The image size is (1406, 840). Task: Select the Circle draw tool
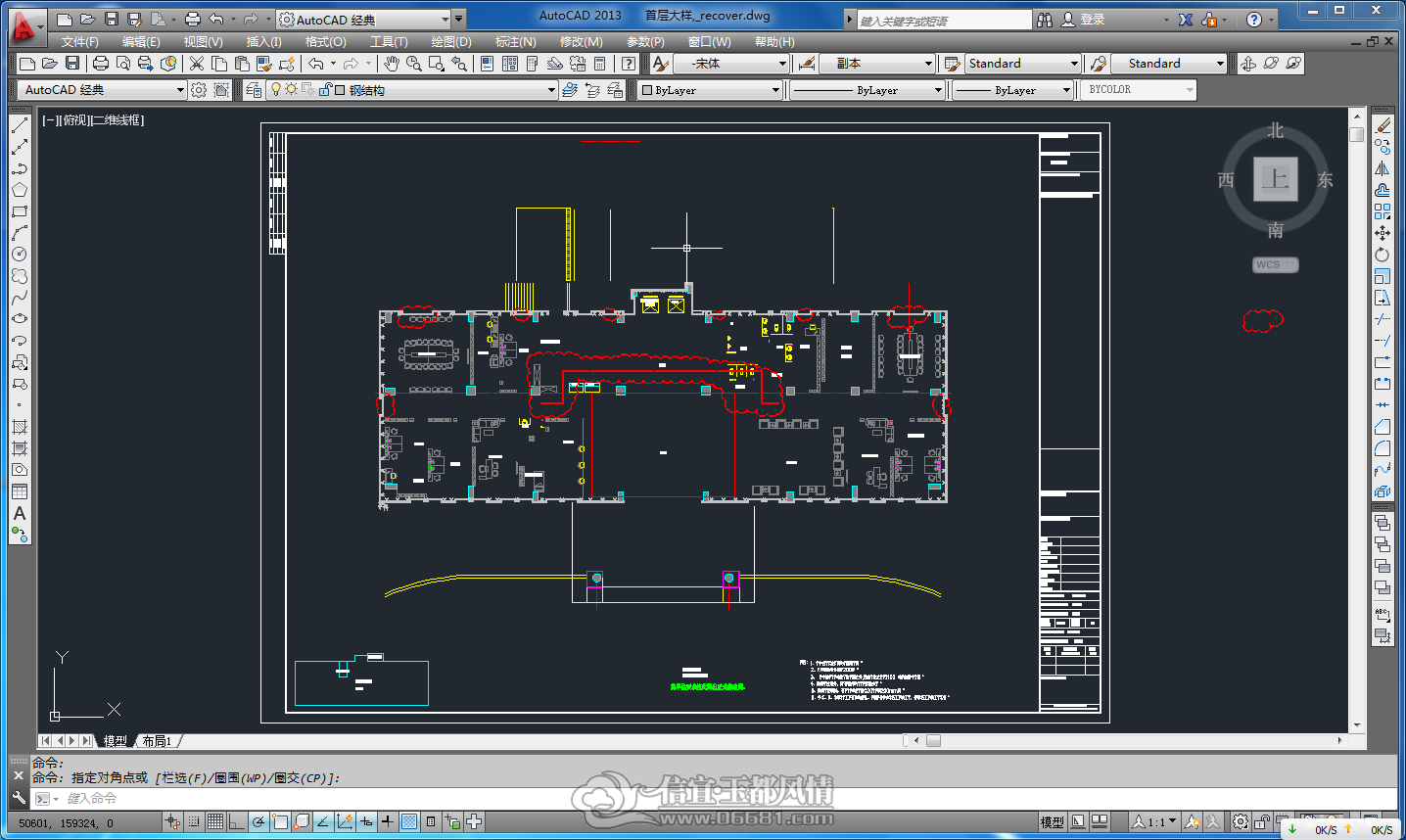pos(19,255)
